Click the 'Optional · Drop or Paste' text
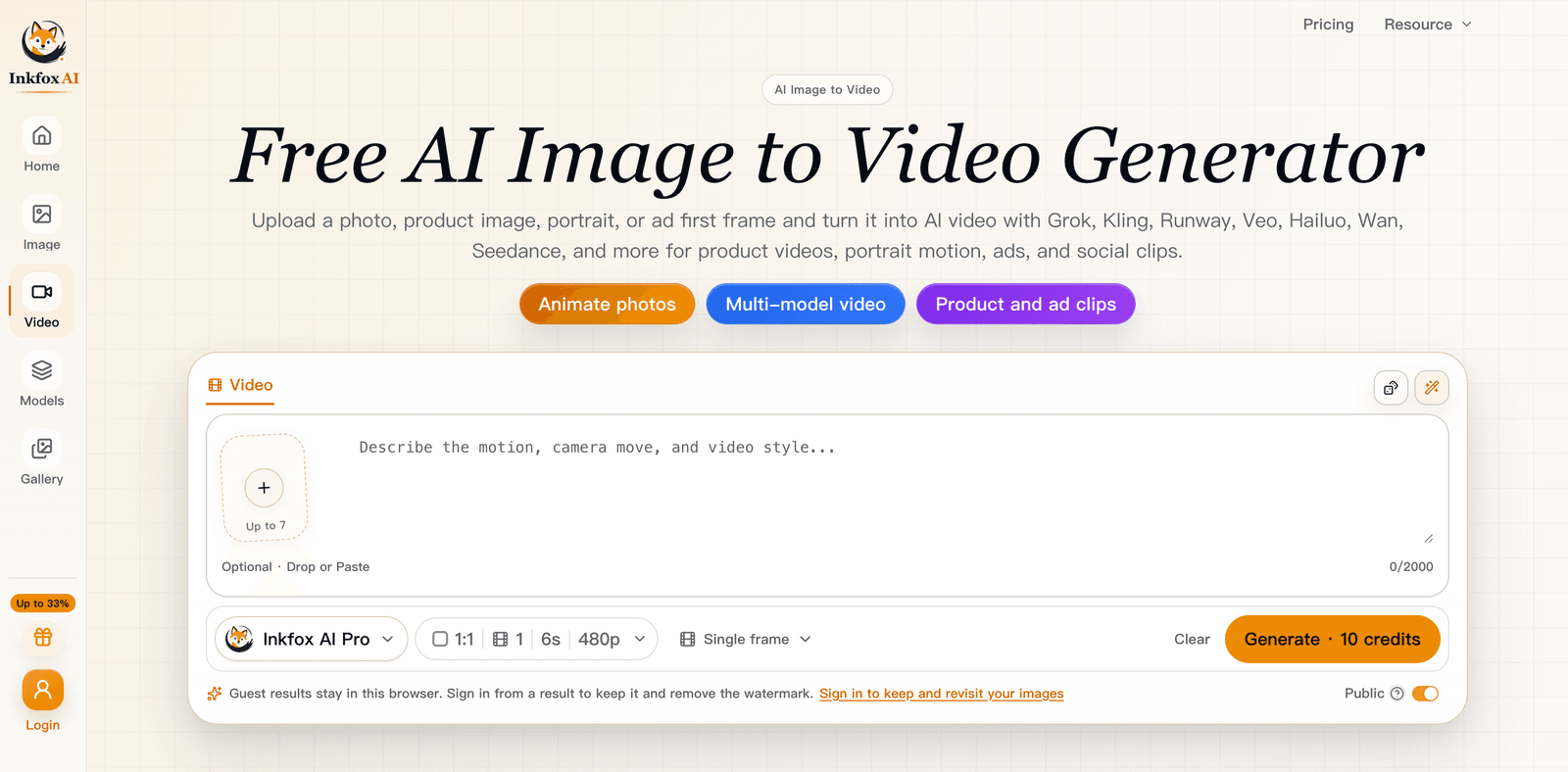The height and width of the screenshot is (772, 1568). [x=296, y=566]
